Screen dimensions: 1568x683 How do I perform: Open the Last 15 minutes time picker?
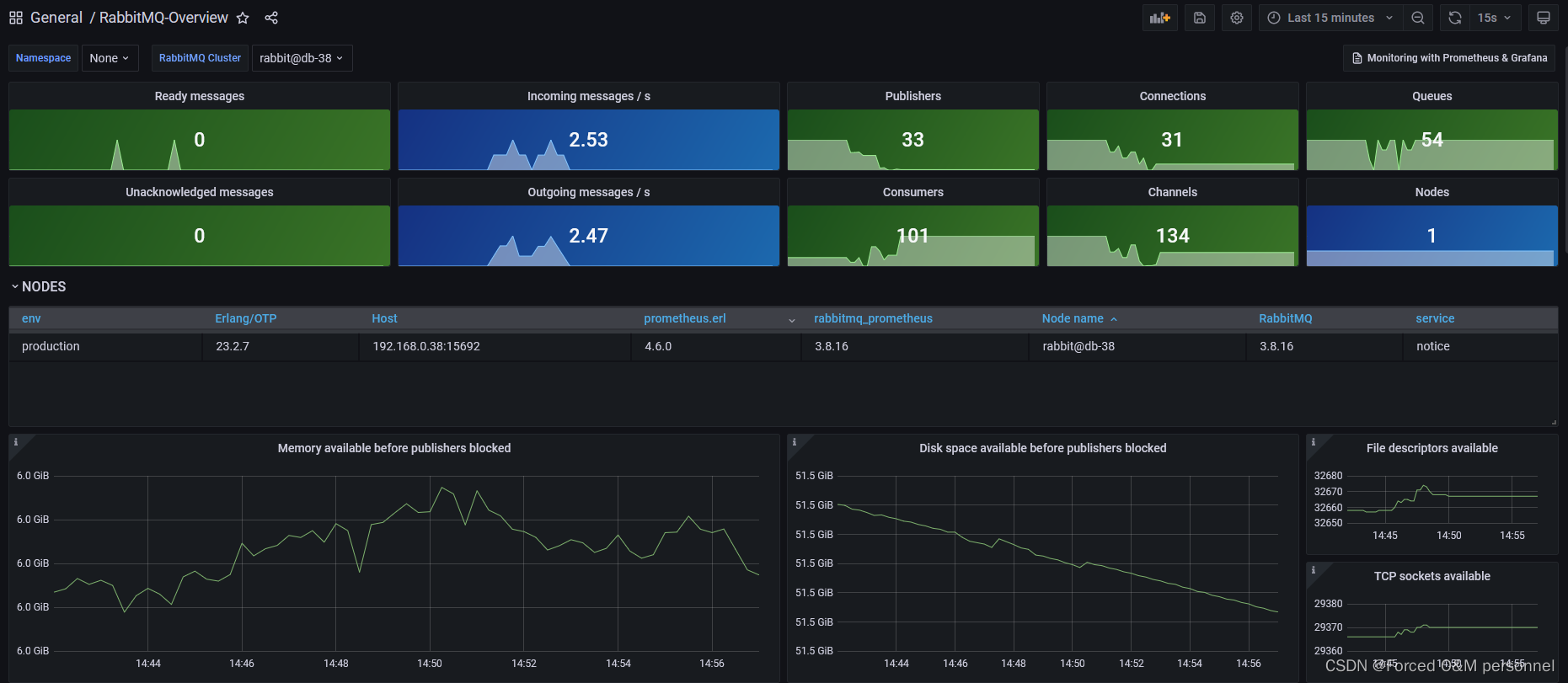click(x=1331, y=18)
